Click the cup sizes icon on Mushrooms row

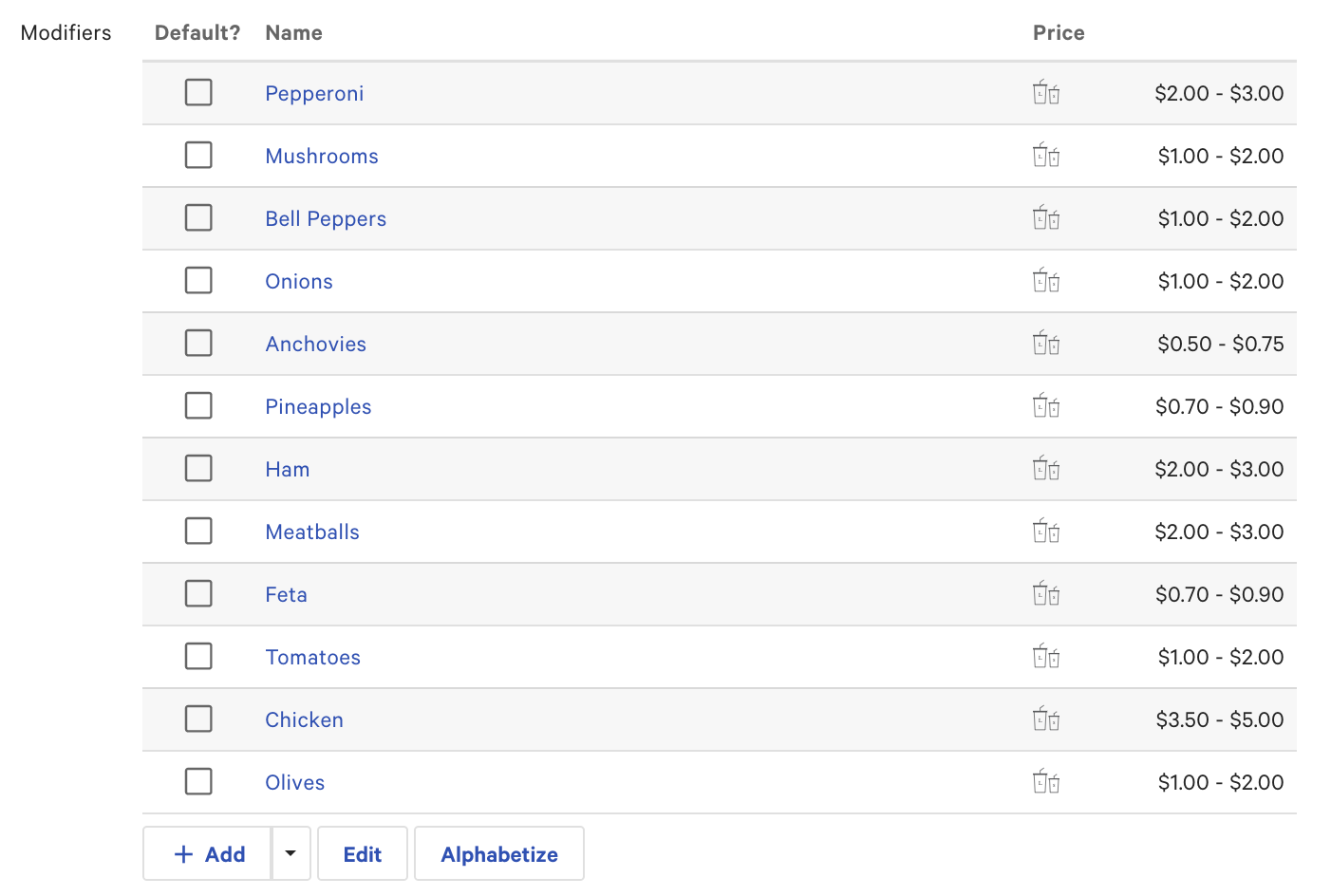[1045, 155]
